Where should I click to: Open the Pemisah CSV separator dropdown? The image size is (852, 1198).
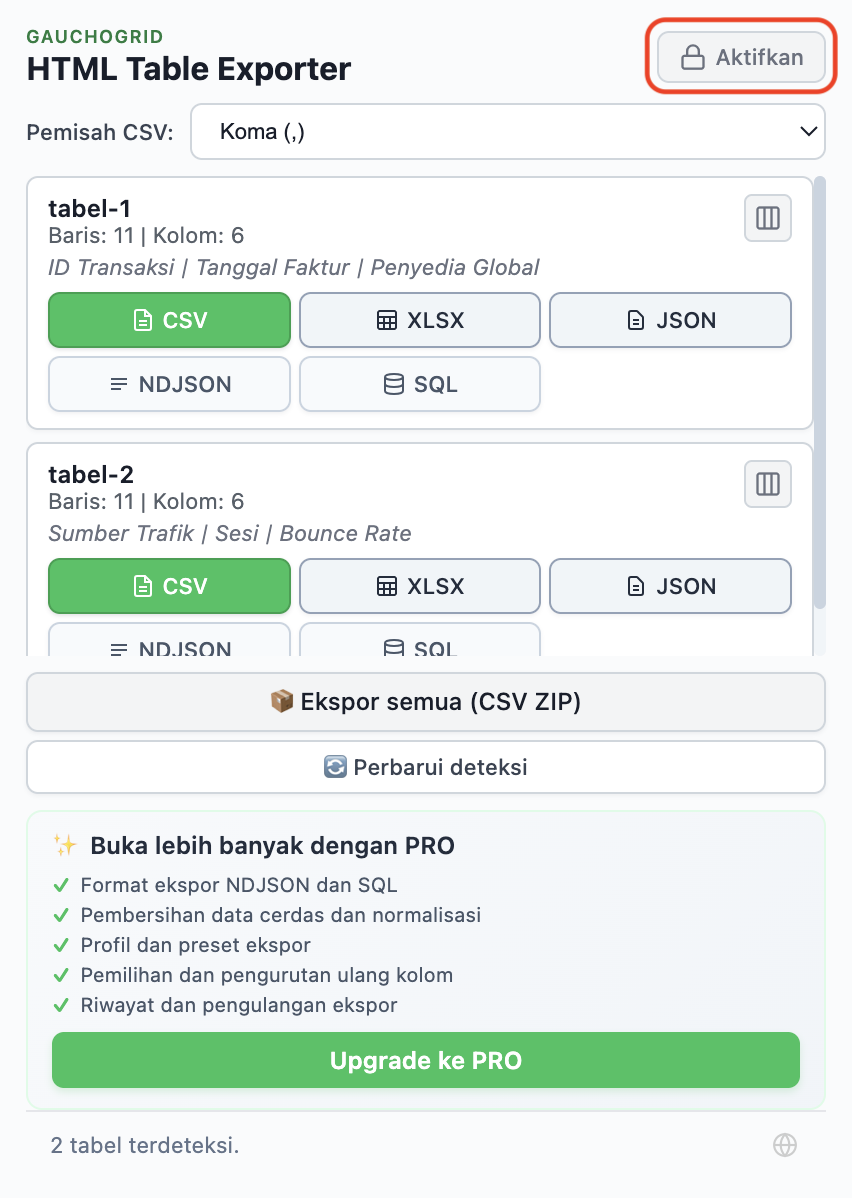[508, 131]
